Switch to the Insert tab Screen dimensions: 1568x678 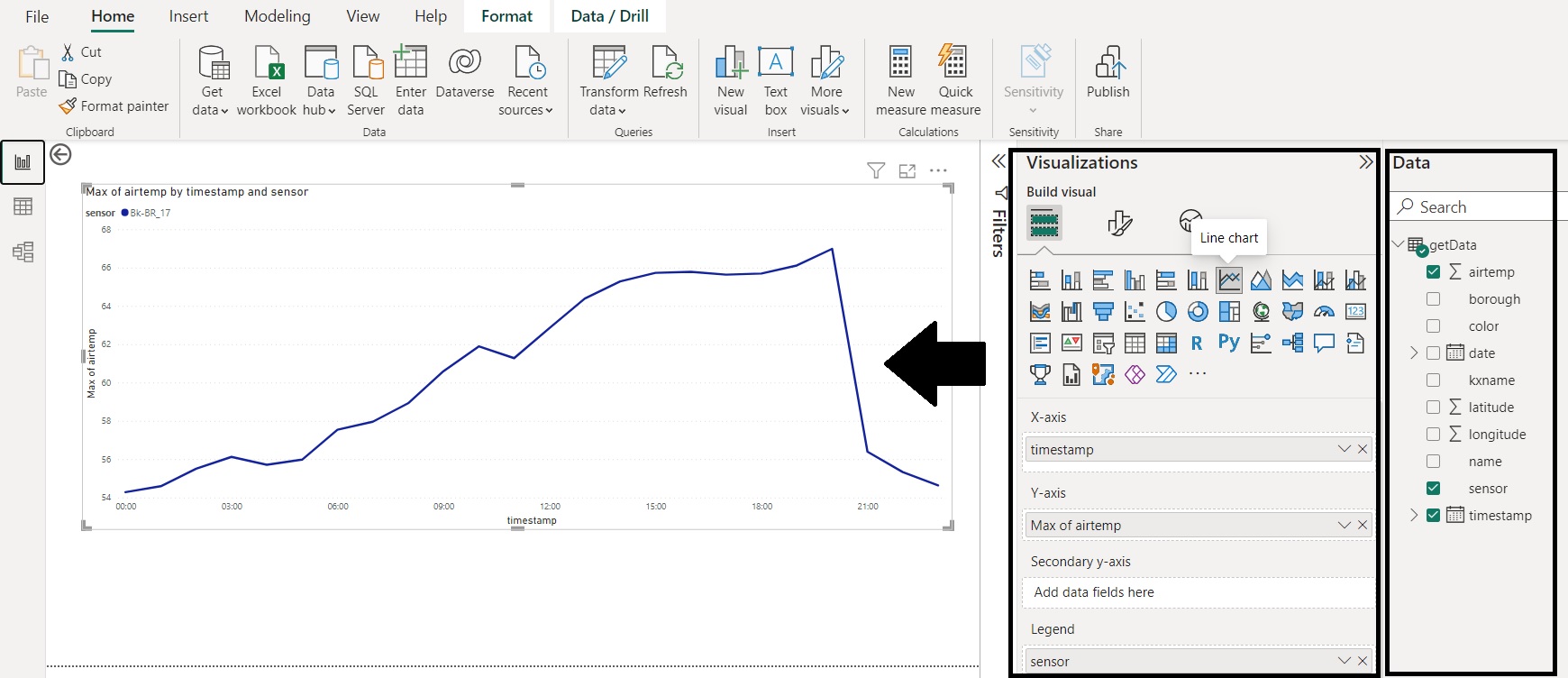[x=188, y=16]
